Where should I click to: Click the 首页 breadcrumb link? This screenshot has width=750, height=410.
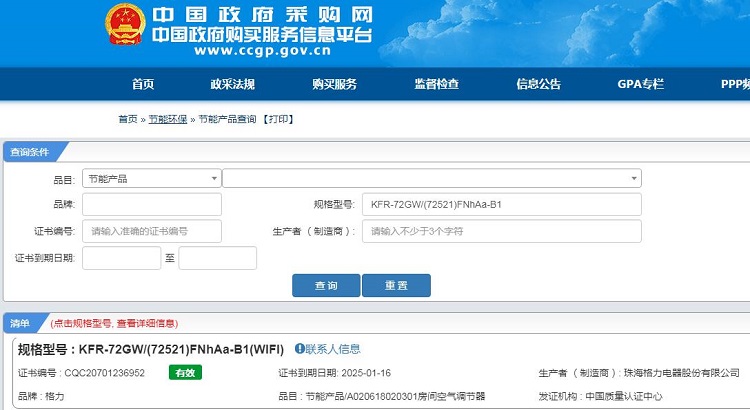pos(128,119)
